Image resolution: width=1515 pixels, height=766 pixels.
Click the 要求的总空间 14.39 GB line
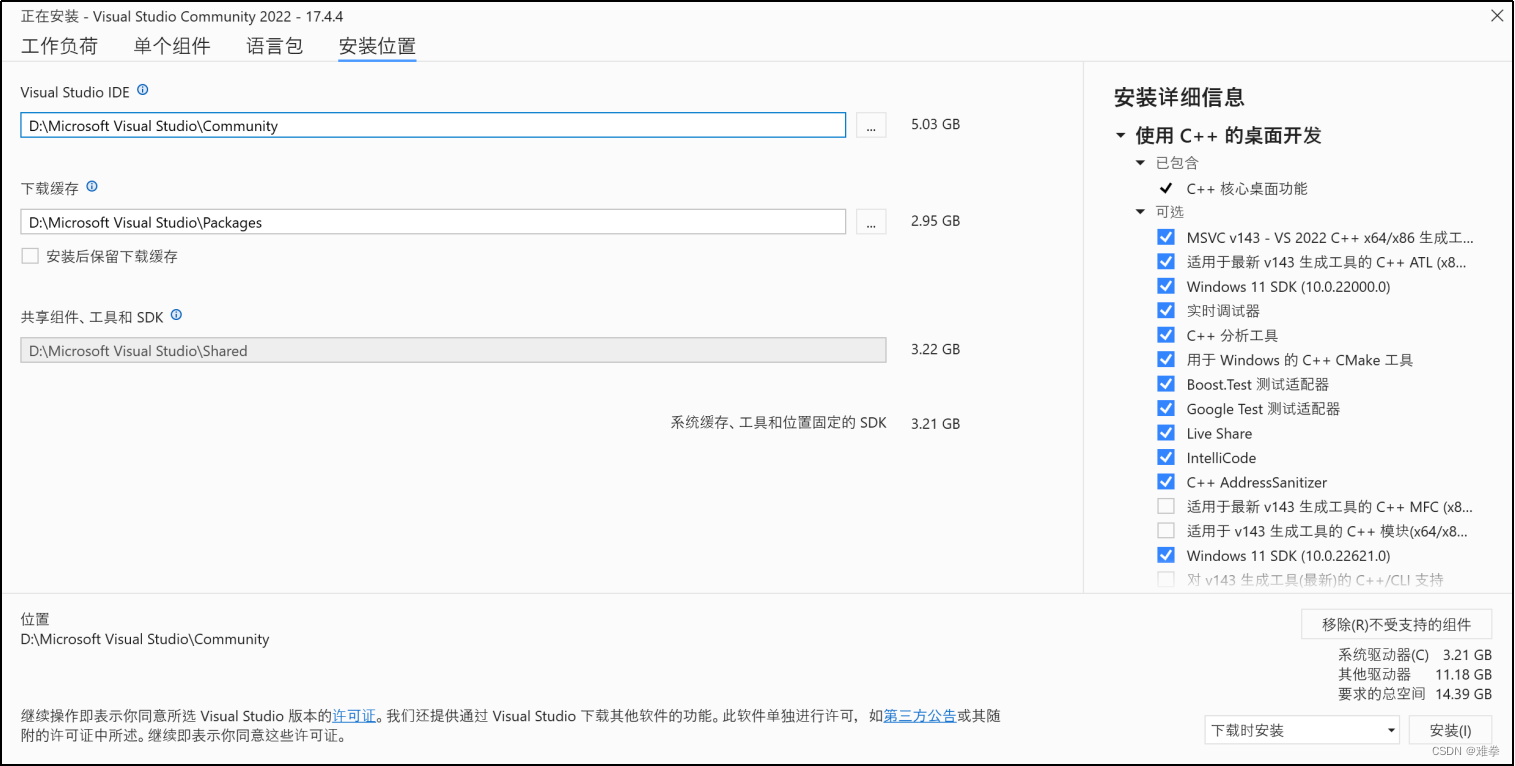[1415, 693]
